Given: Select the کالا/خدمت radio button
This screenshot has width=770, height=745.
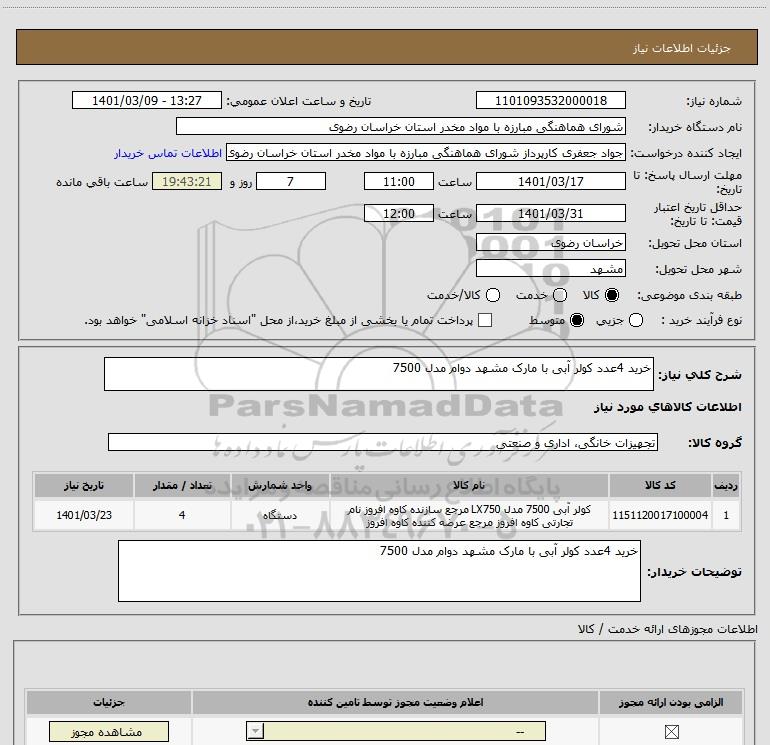Looking at the screenshot, I should coord(493,295).
